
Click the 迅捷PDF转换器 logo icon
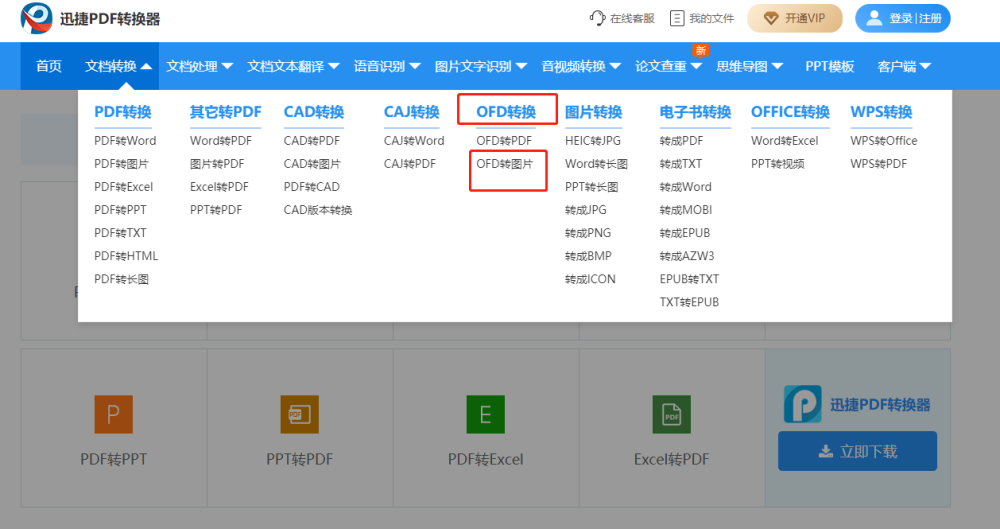click(x=36, y=18)
